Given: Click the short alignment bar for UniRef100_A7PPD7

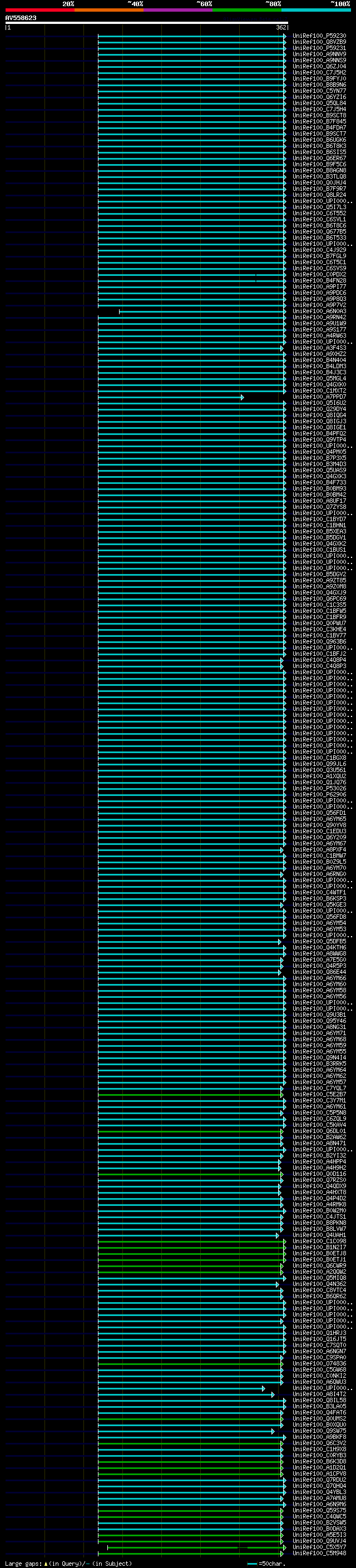Looking at the screenshot, I should 171,398.
